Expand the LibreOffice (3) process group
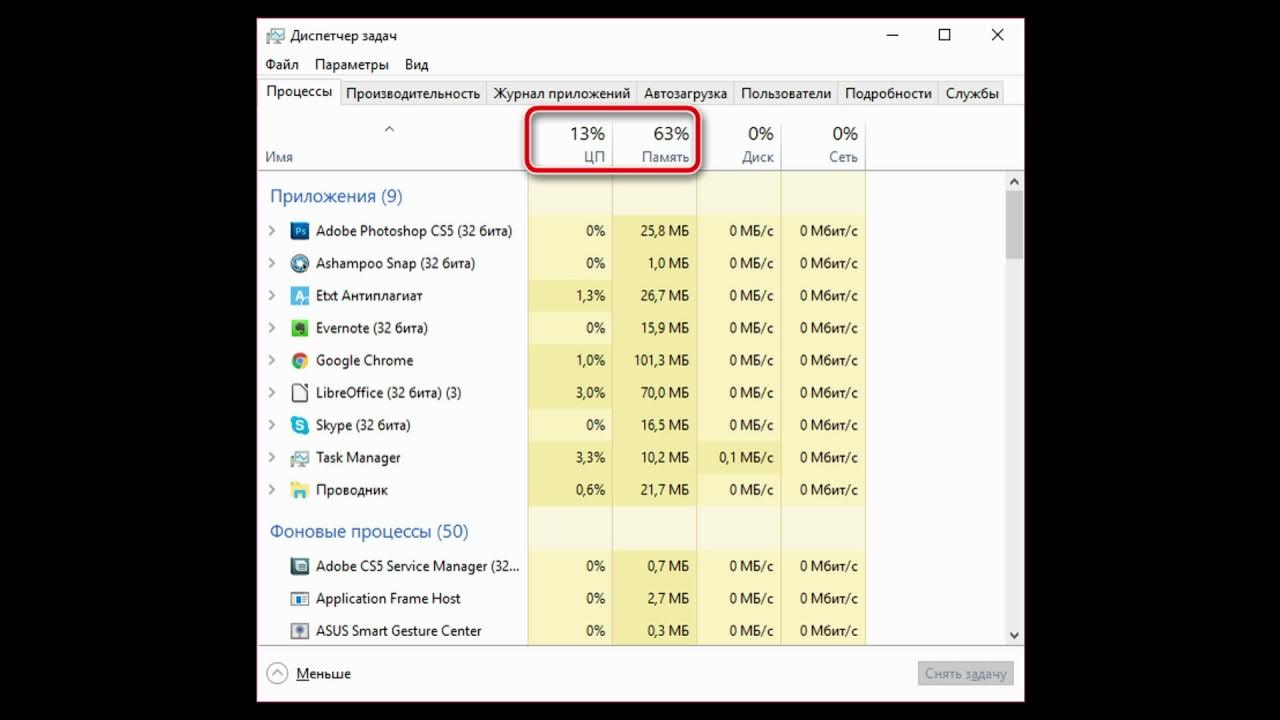 click(x=272, y=393)
